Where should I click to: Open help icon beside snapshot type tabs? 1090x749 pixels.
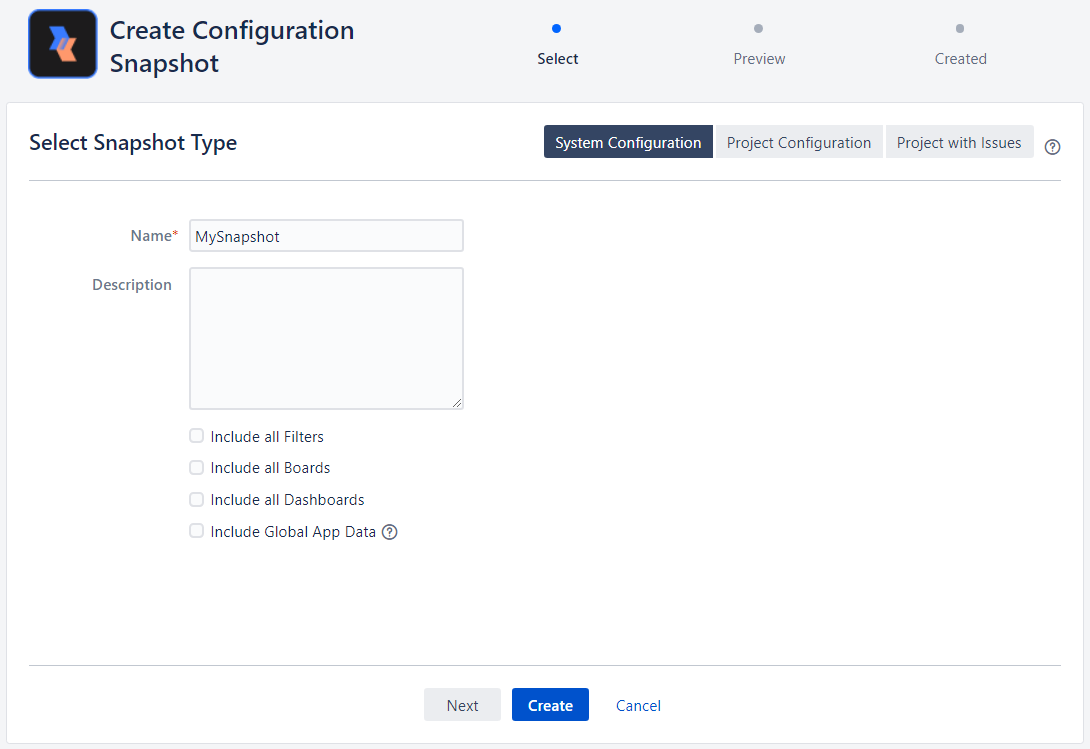(x=1052, y=147)
